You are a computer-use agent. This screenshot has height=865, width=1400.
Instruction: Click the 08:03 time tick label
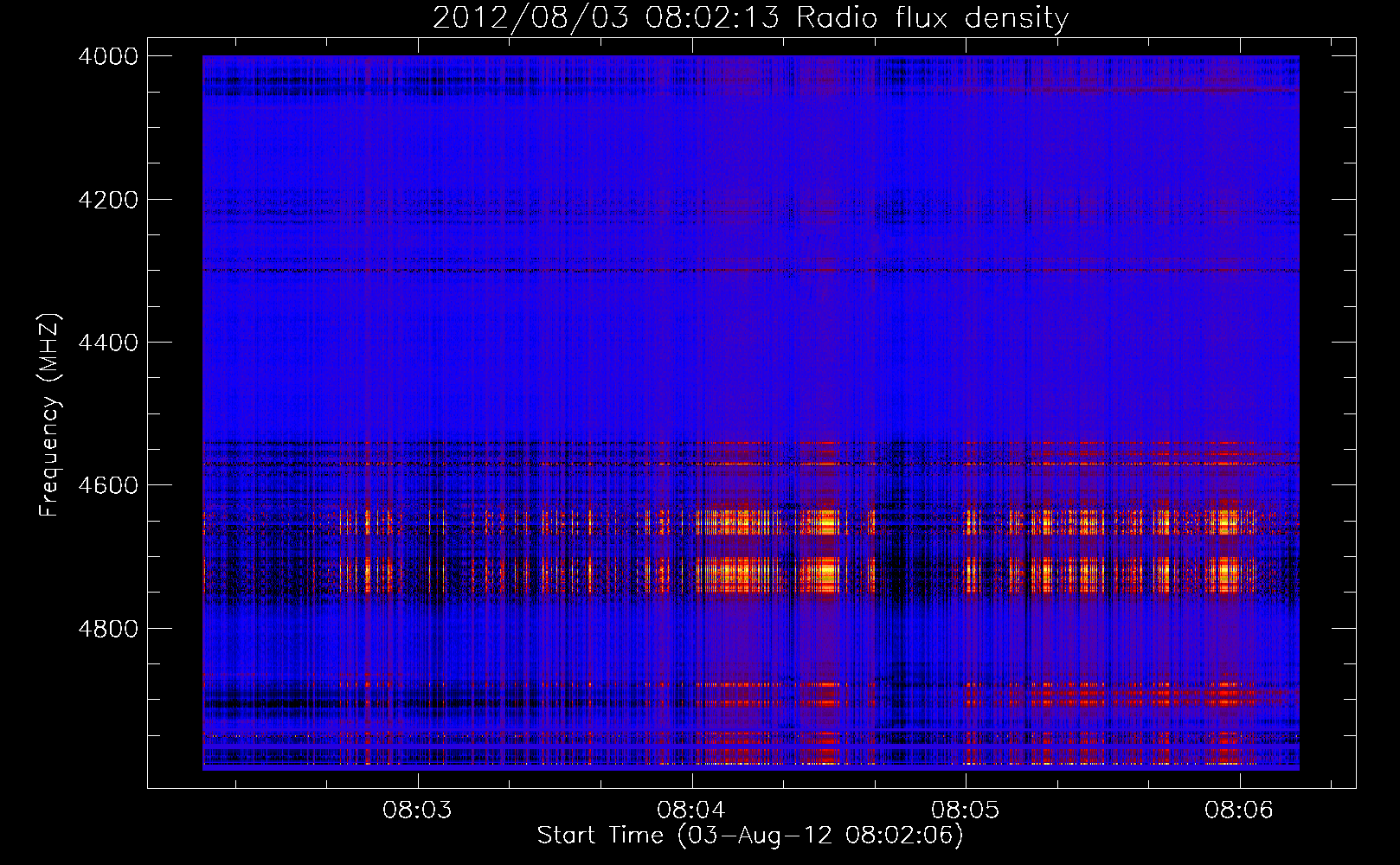pyautogui.click(x=417, y=811)
